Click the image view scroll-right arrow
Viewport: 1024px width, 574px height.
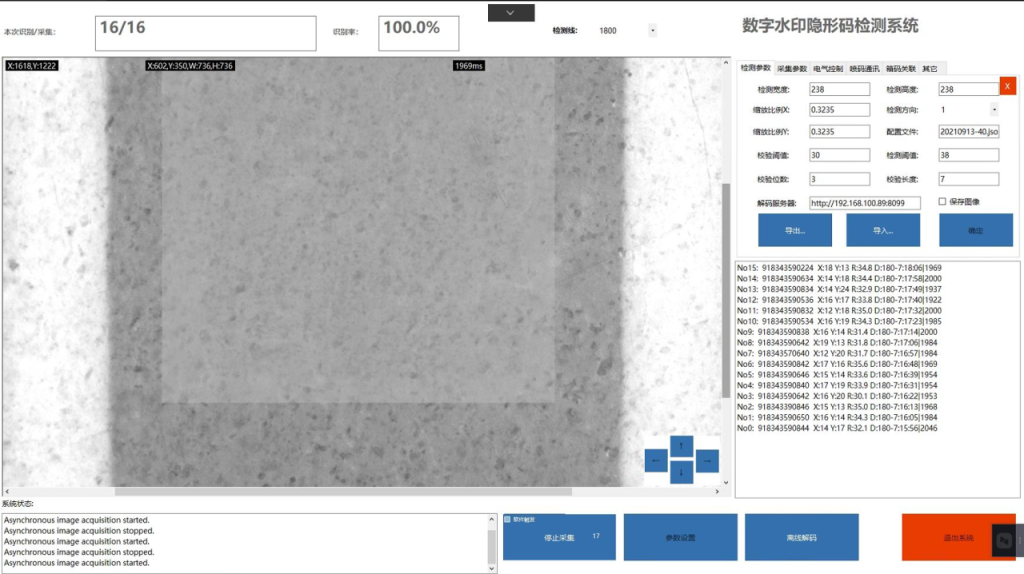point(717,491)
